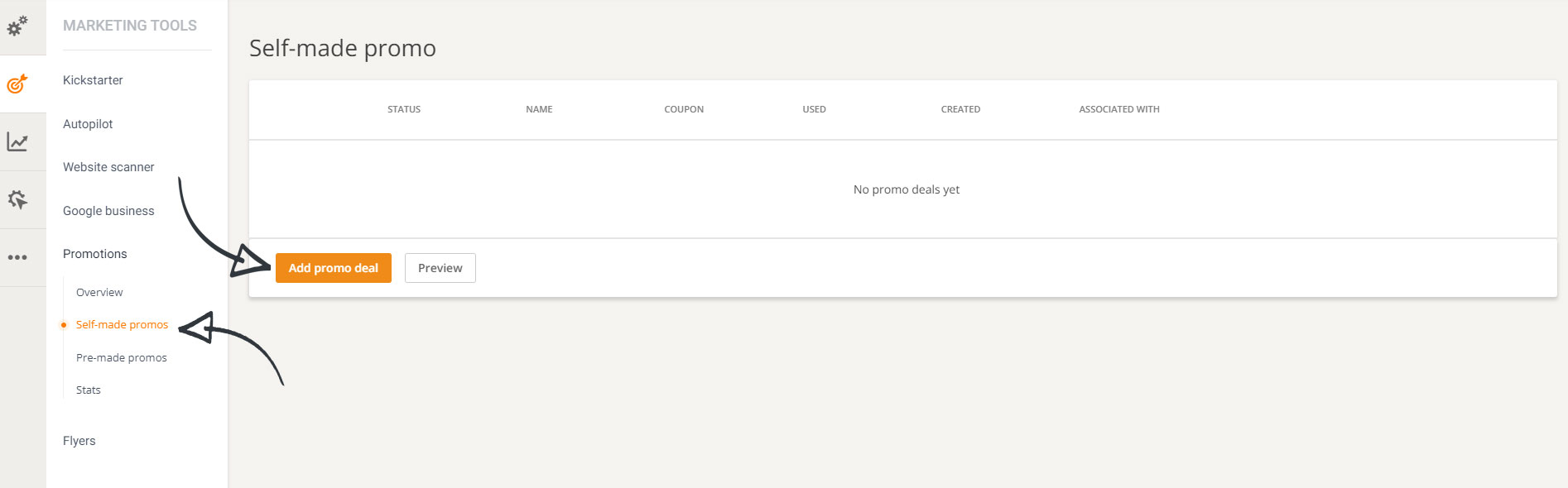1568x488 pixels.
Task: Collapse the Promotions menu group
Action: 95,254
